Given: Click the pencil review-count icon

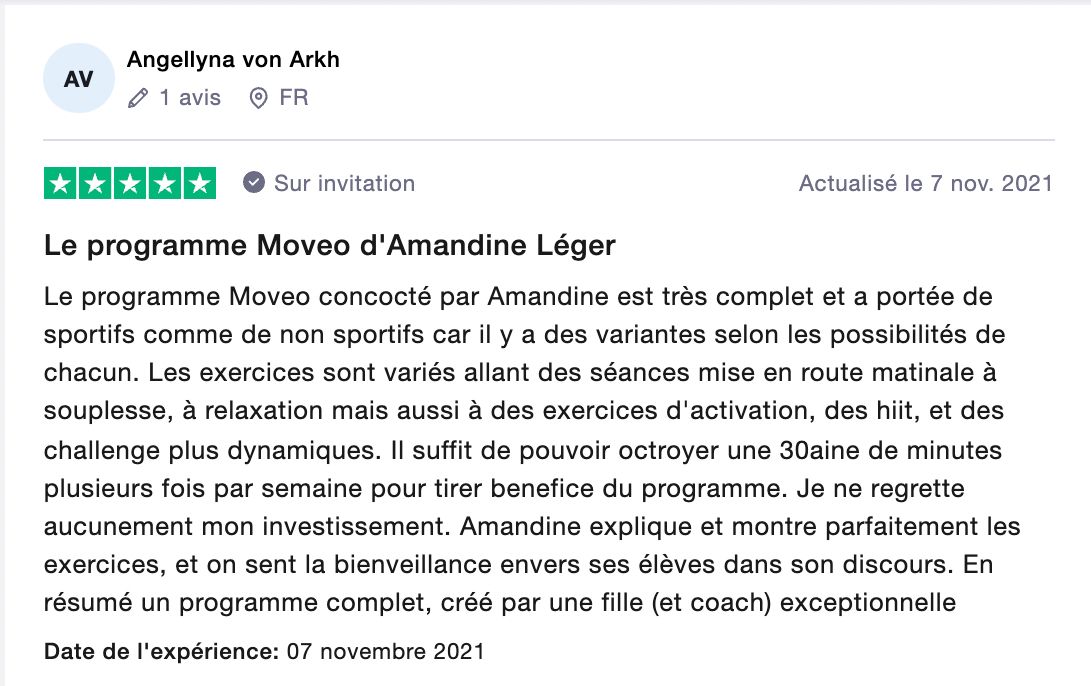Looking at the screenshot, I should (138, 98).
